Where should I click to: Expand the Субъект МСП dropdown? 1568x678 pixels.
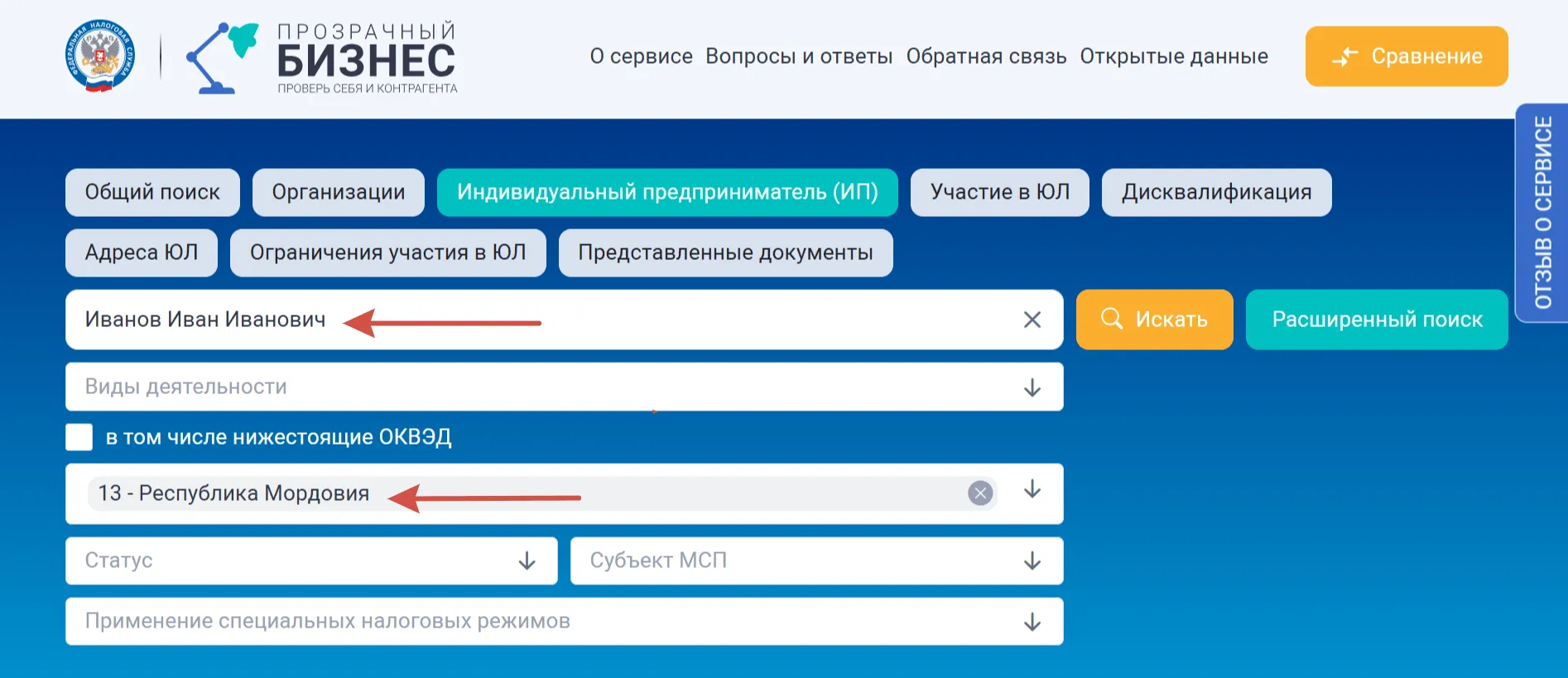tap(816, 560)
